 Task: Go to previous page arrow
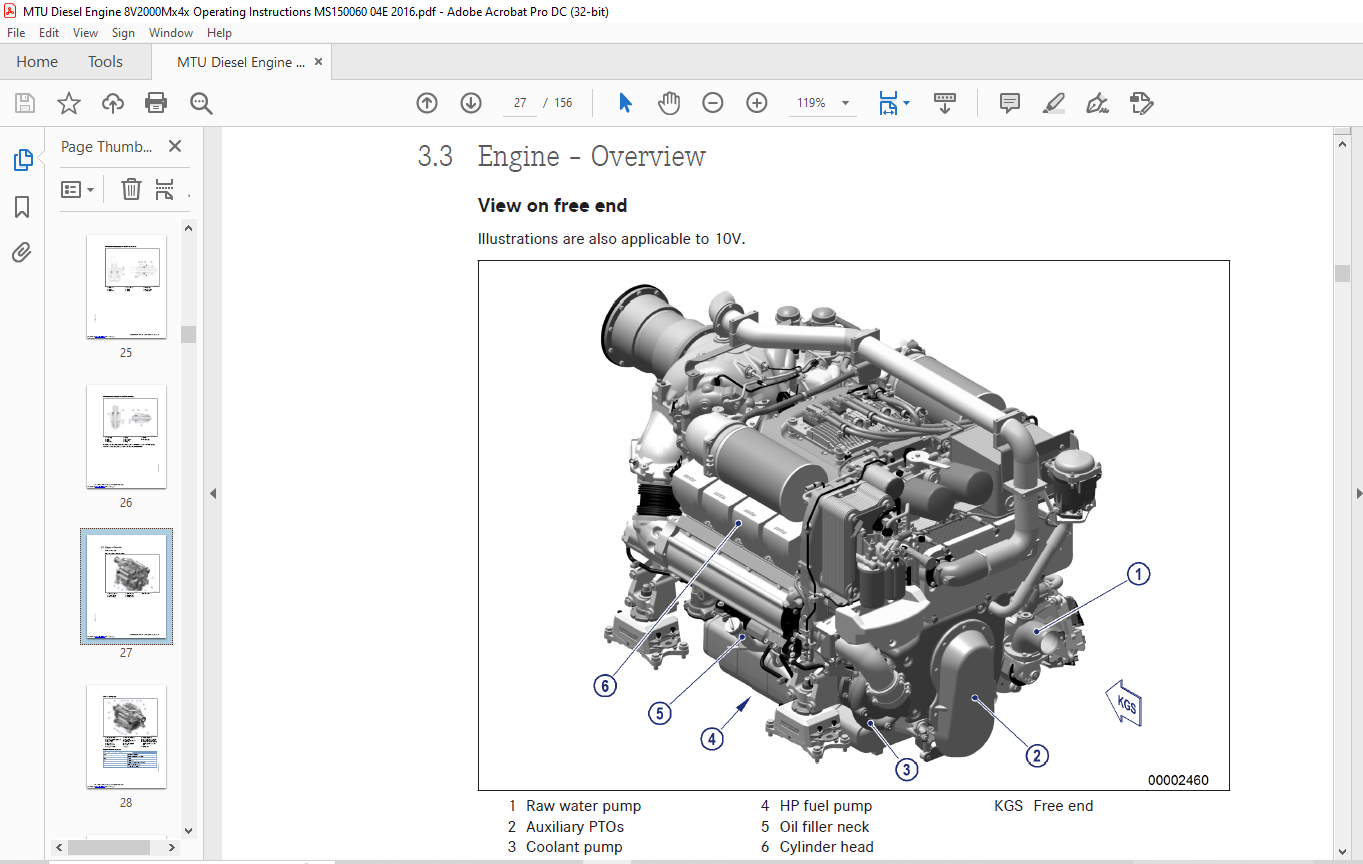(427, 103)
